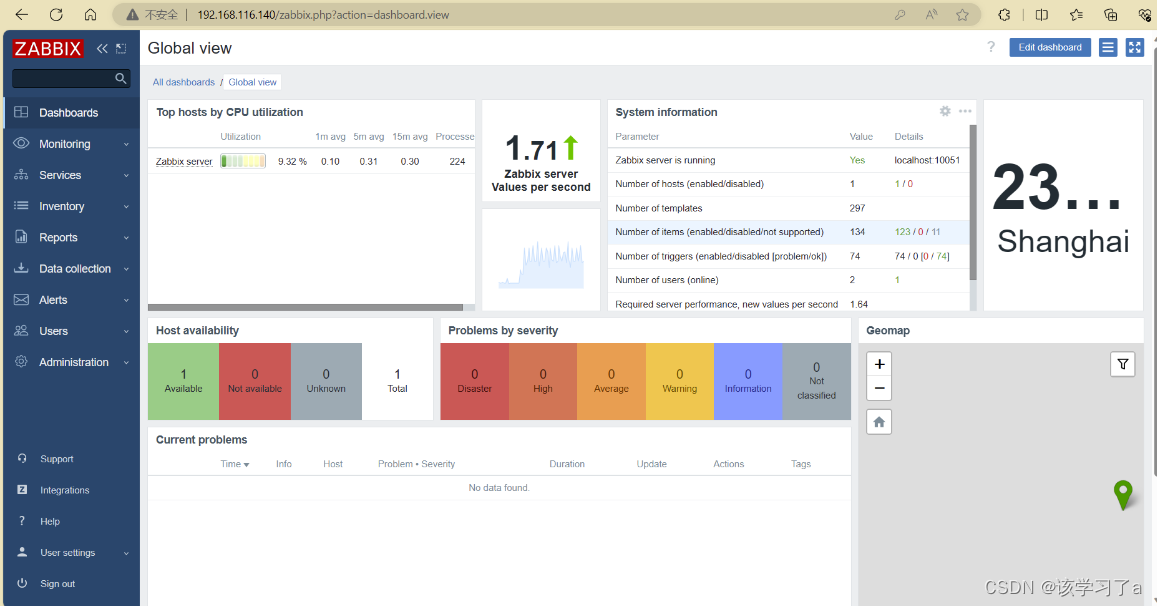Image resolution: width=1157 pixels, height=606 pixels.
Task: Click the User settings person icon
Action: pos(22,552)
